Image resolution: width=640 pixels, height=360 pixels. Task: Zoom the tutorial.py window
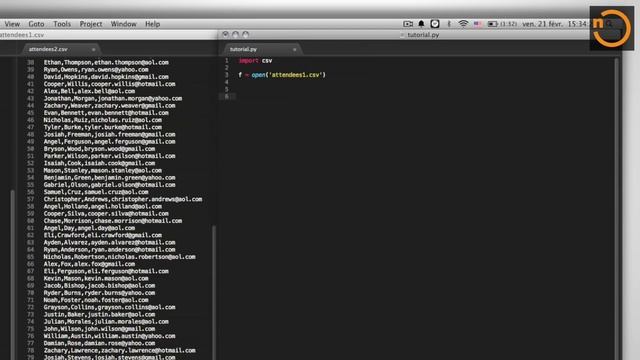[245, 35]
